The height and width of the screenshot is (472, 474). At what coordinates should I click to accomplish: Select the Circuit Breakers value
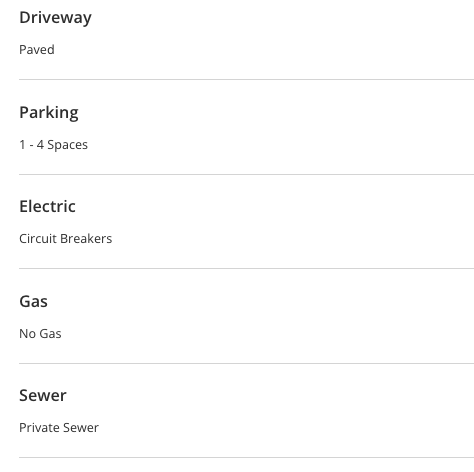point(66,239)
